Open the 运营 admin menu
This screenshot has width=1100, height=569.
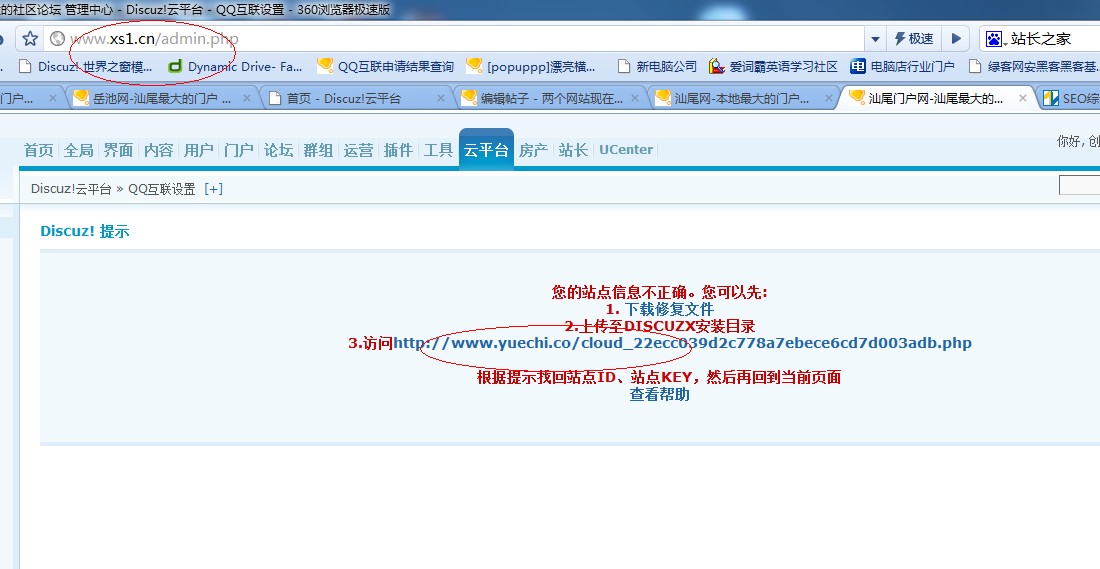(358, 149)
